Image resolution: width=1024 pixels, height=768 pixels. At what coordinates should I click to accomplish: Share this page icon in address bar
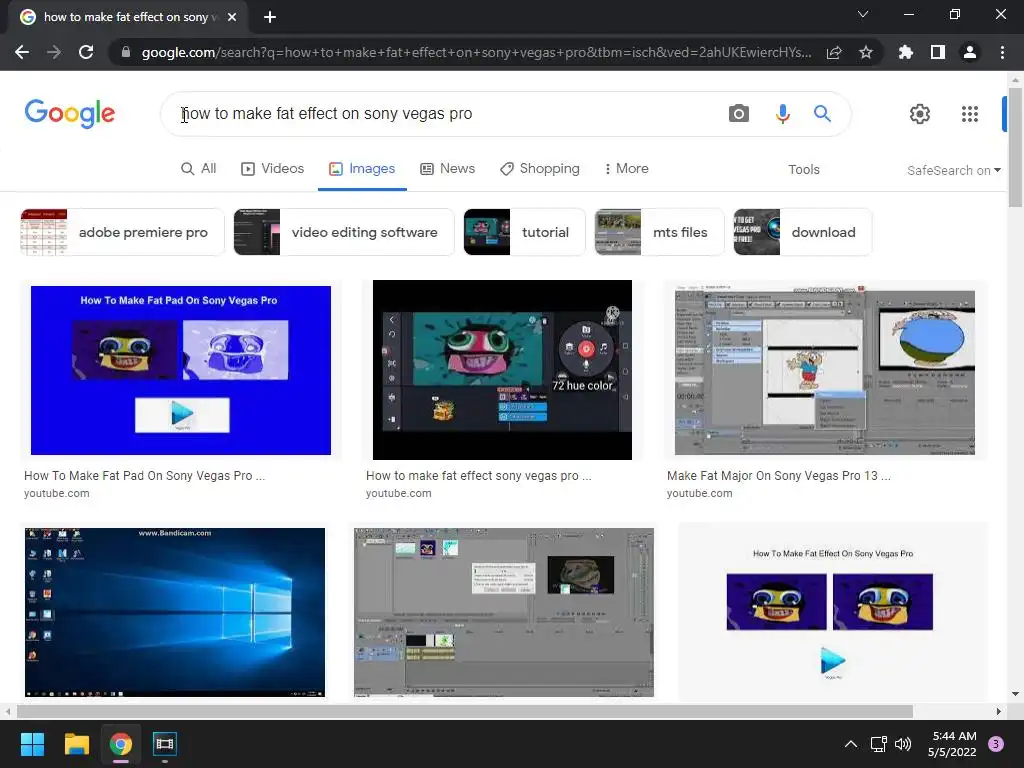pyautogui.click(x=834, y=52)
